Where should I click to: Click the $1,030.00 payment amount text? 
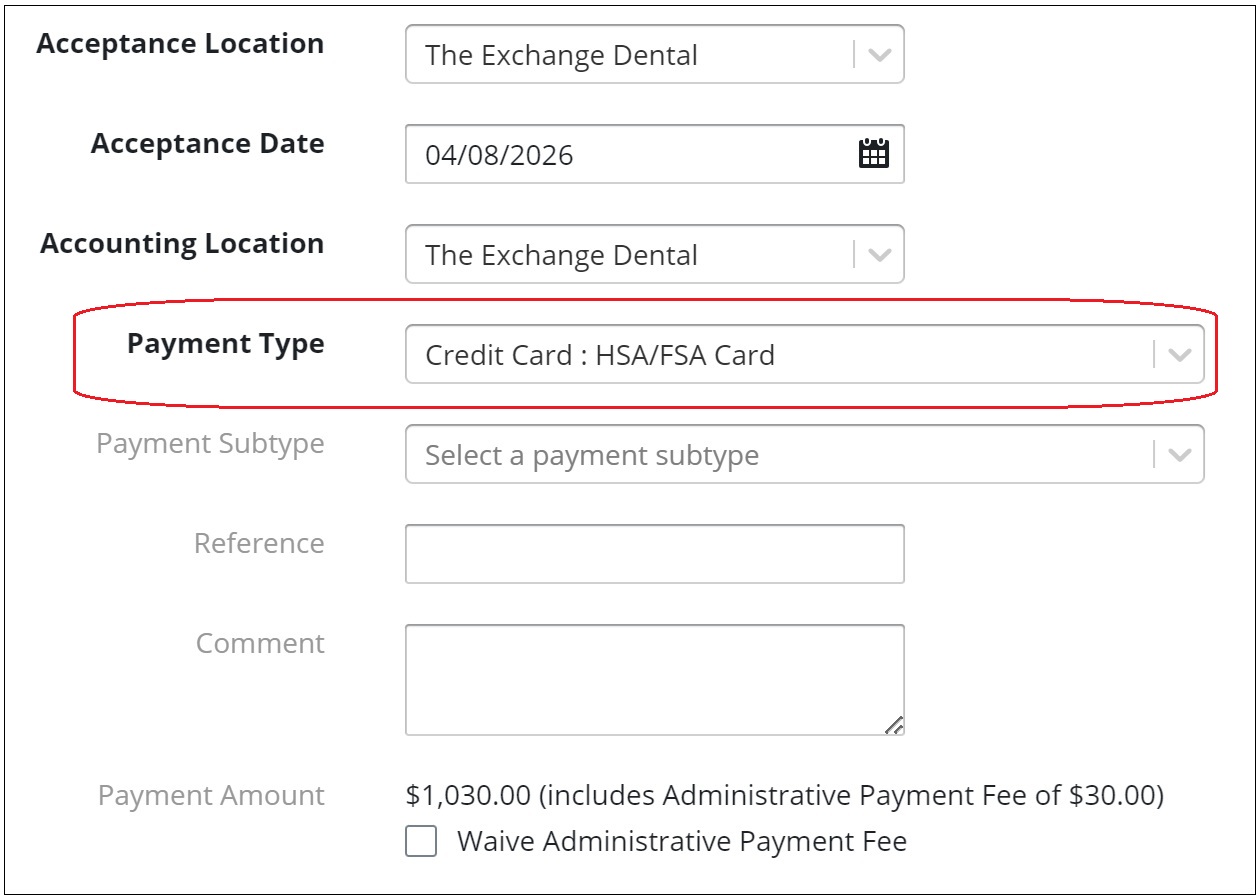[467, 796]
